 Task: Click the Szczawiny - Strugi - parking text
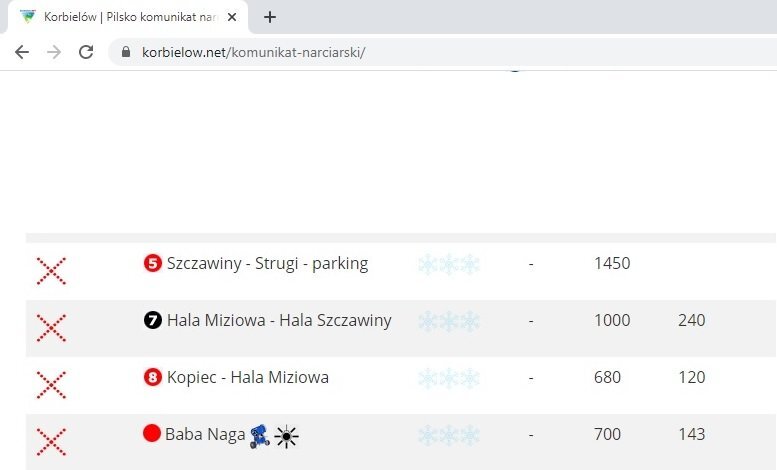click(x=268, y=263)
